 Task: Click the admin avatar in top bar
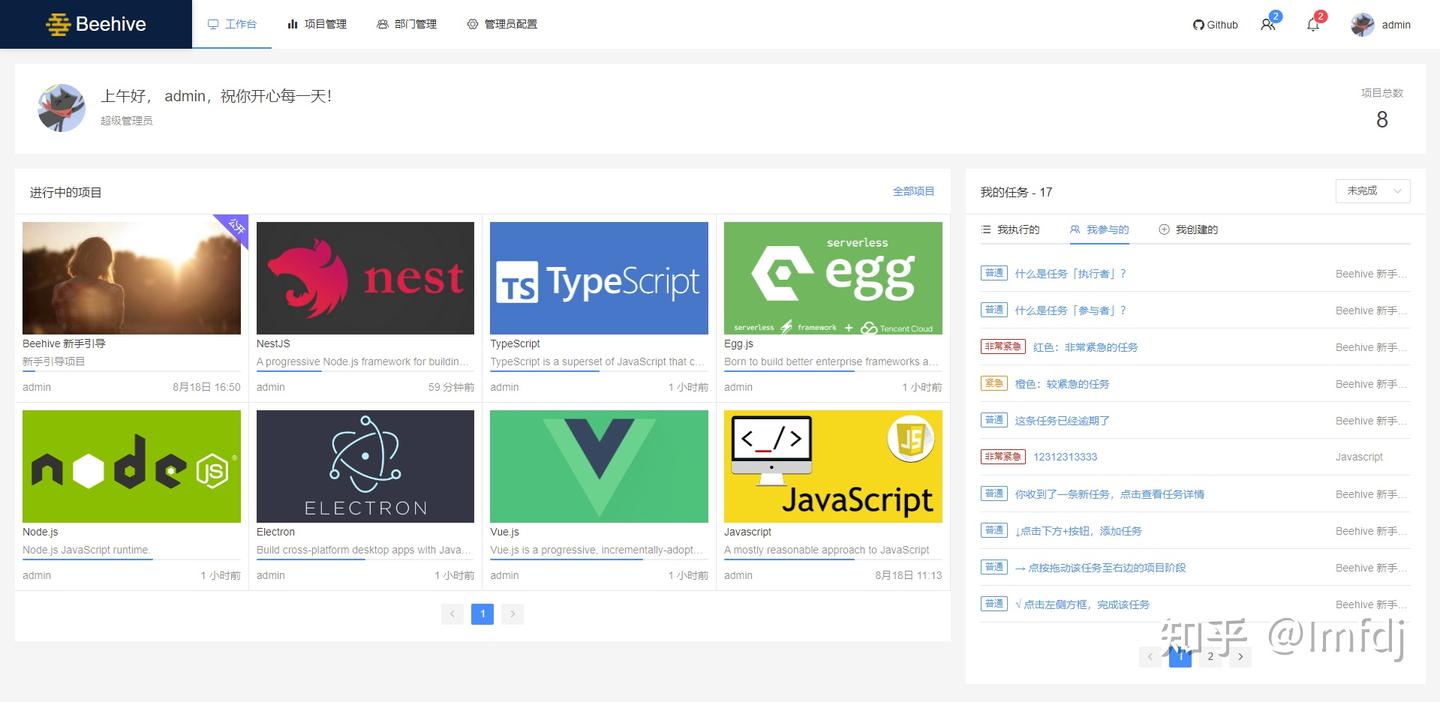[x=1362, y=24]
